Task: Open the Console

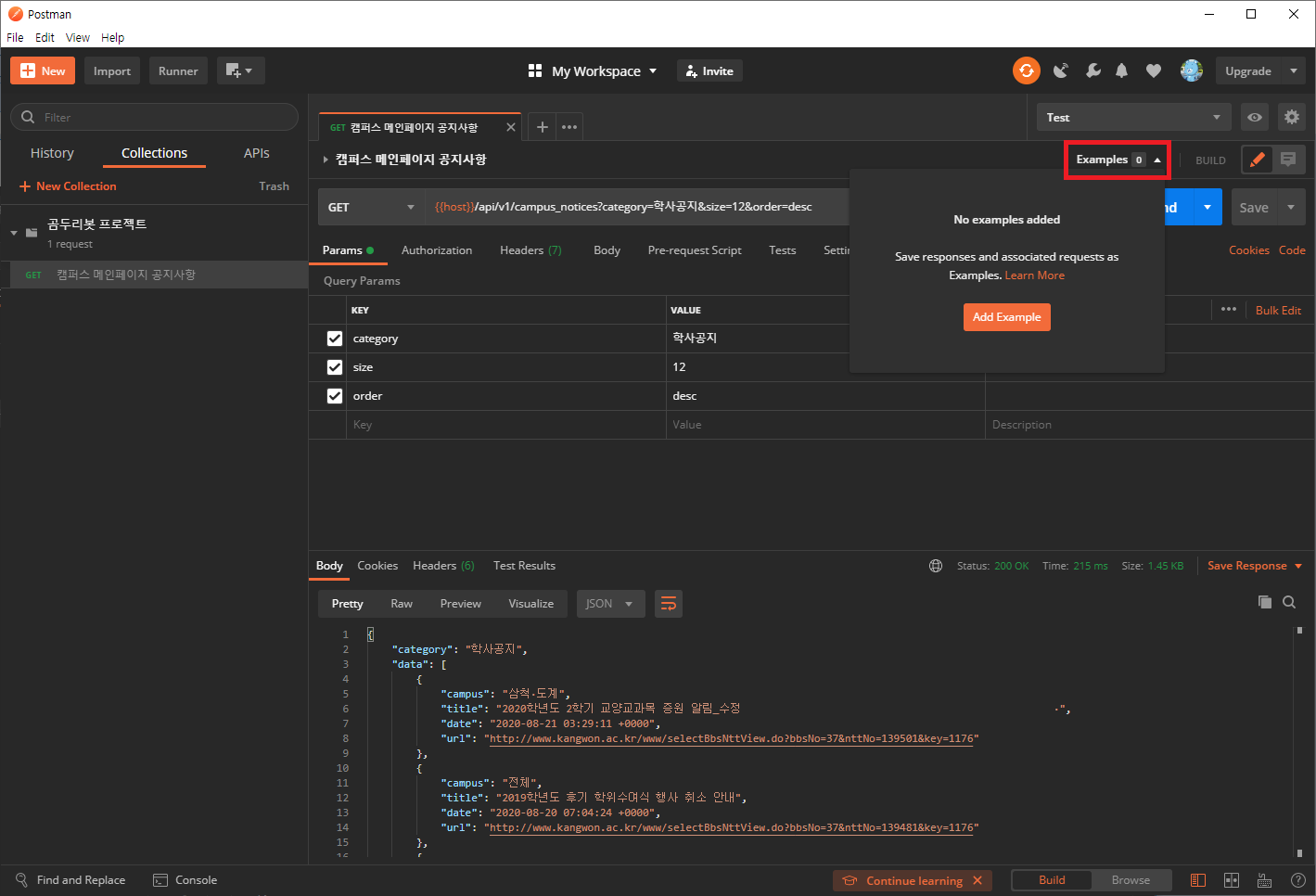Action: click(x=185, y=880)
